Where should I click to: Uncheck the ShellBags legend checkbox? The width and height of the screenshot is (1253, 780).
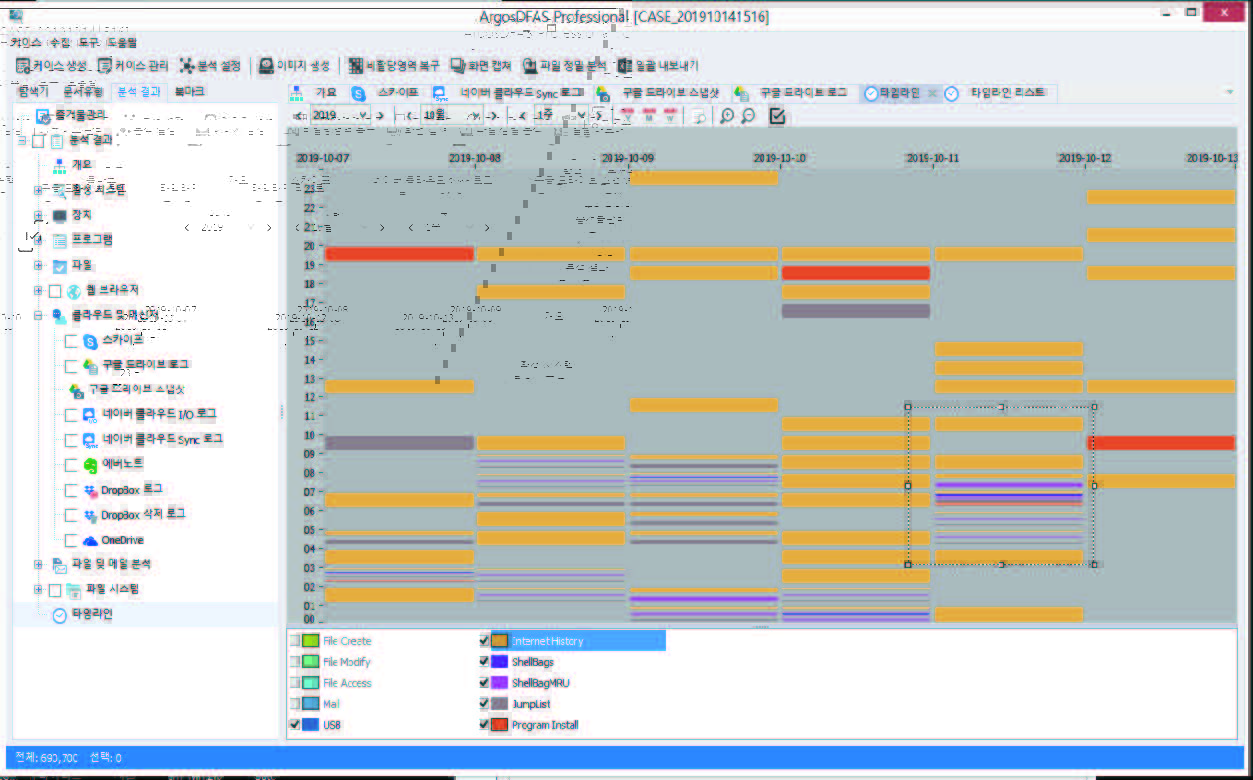(x=484, y=662)
